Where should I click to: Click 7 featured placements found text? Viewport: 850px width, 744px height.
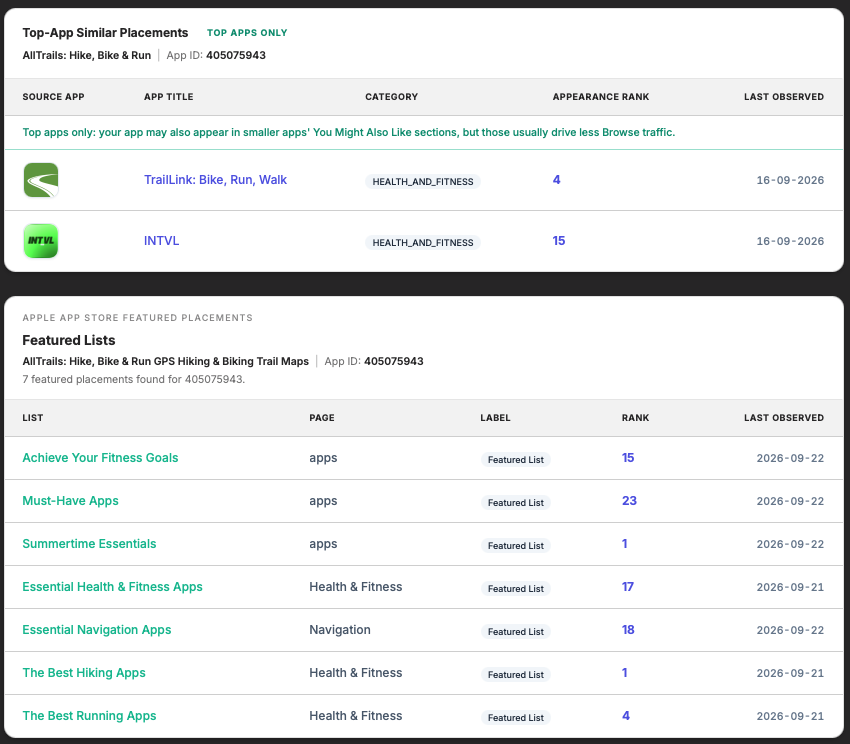[133, 379]
